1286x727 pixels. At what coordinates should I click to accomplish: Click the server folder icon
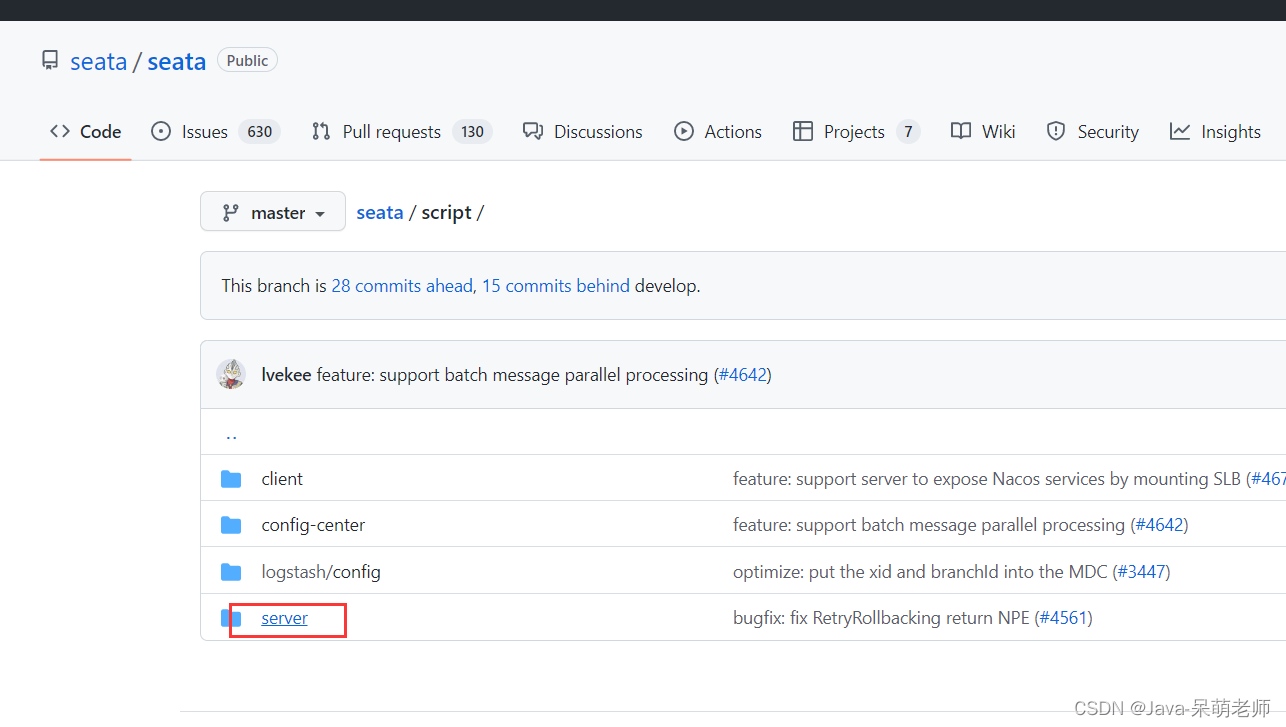click(231, 617)
